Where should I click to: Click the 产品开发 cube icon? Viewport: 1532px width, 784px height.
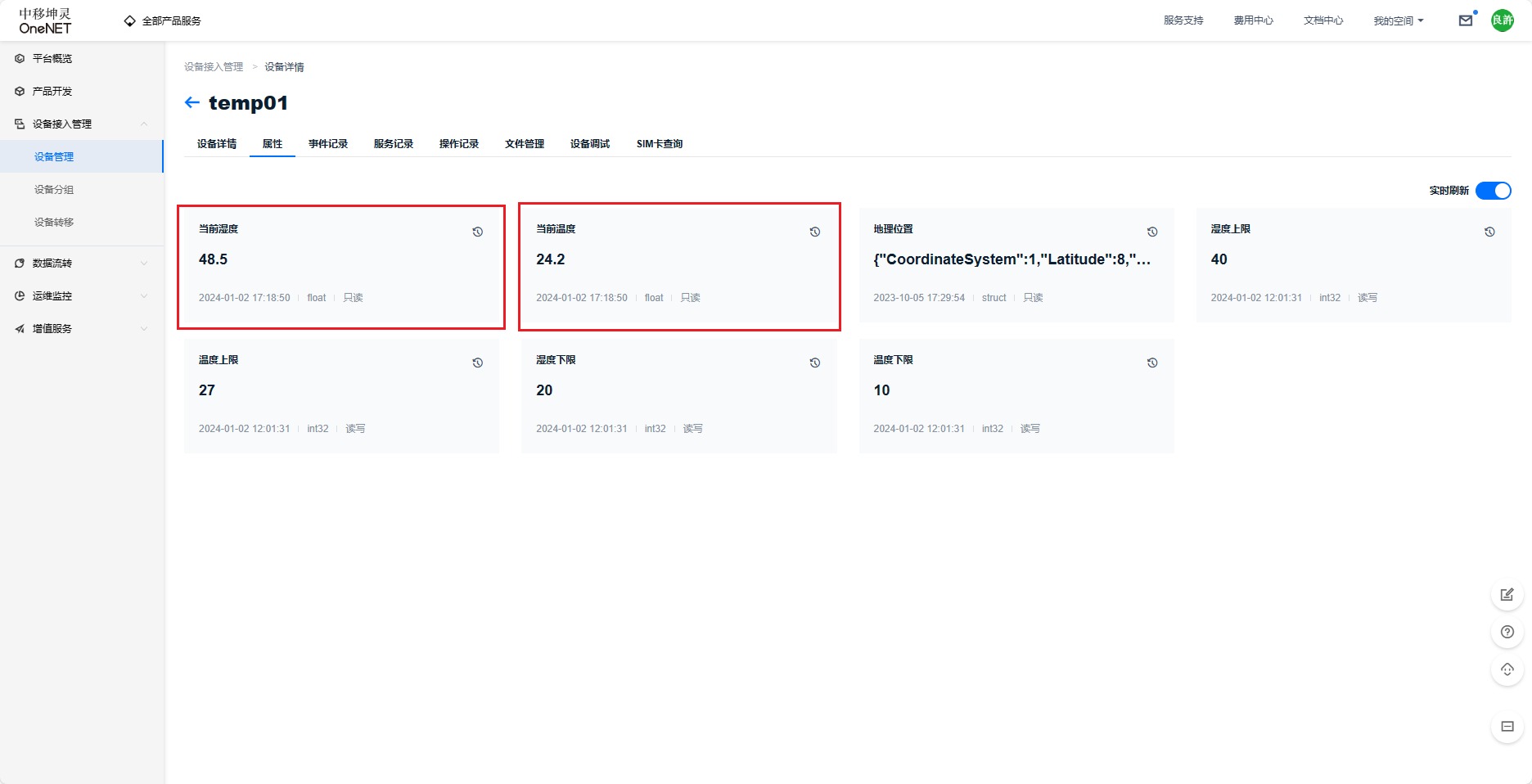pos(20,92)
